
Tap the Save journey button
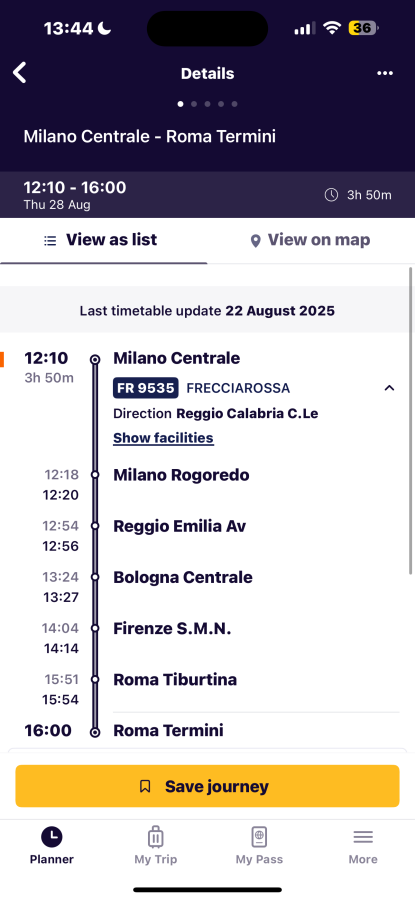(207, 786)
